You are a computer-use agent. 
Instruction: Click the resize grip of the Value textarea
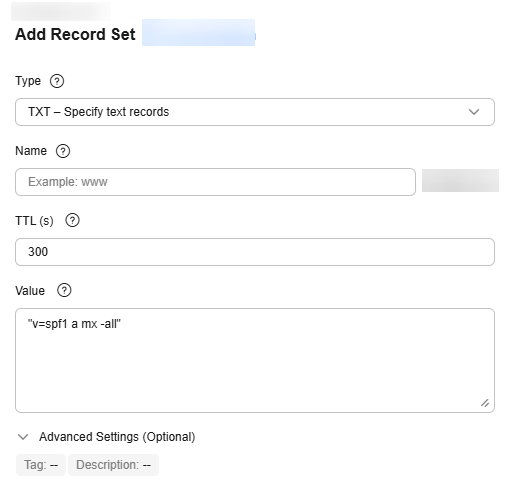[485, 403]
